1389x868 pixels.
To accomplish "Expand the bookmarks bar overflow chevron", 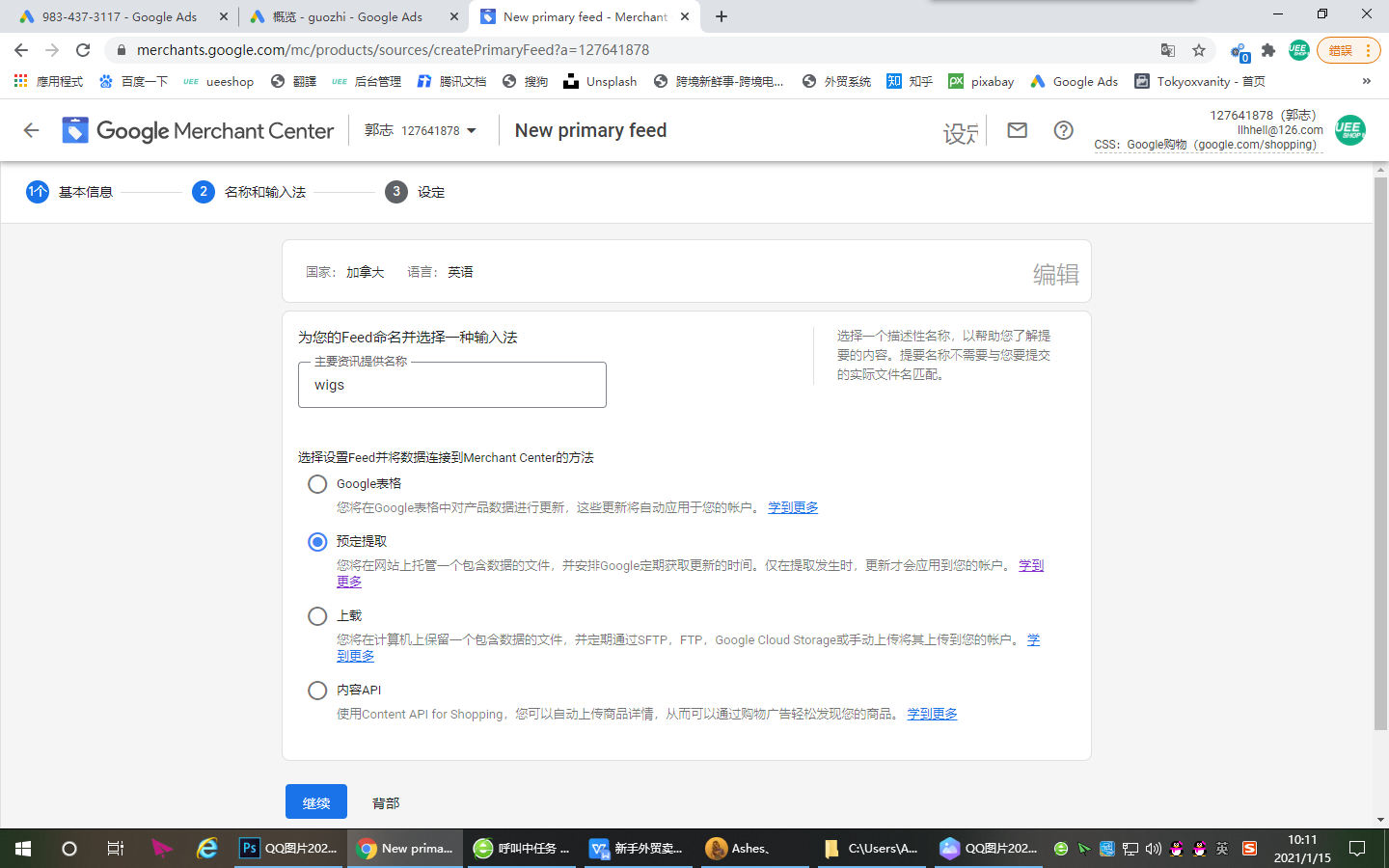I will pyautogui.click(x=1366, y=81).
